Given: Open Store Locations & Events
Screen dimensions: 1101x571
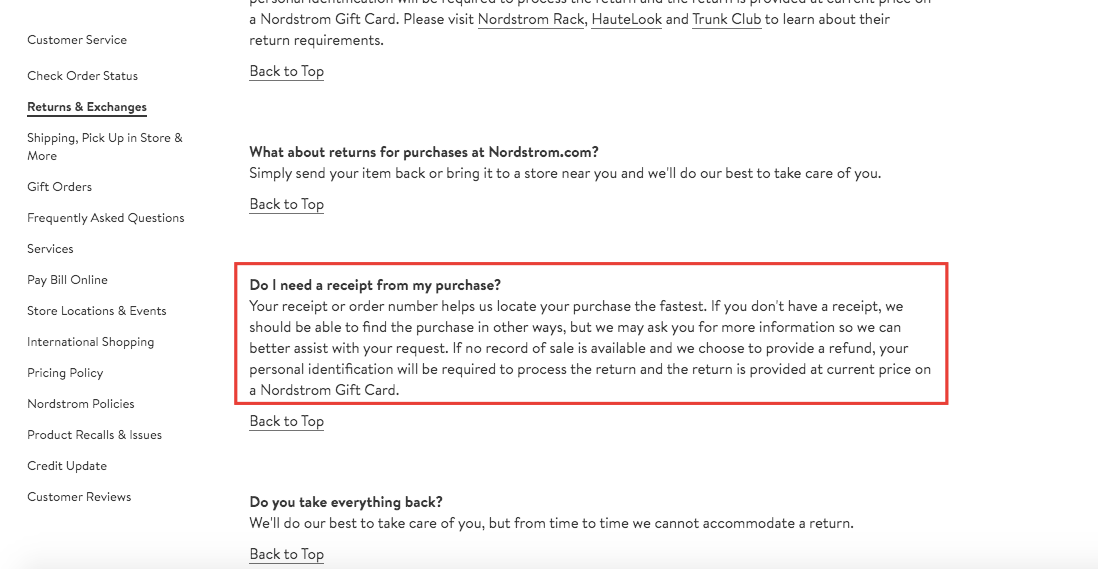Looking at the screenshot, I should pos(96,311).
